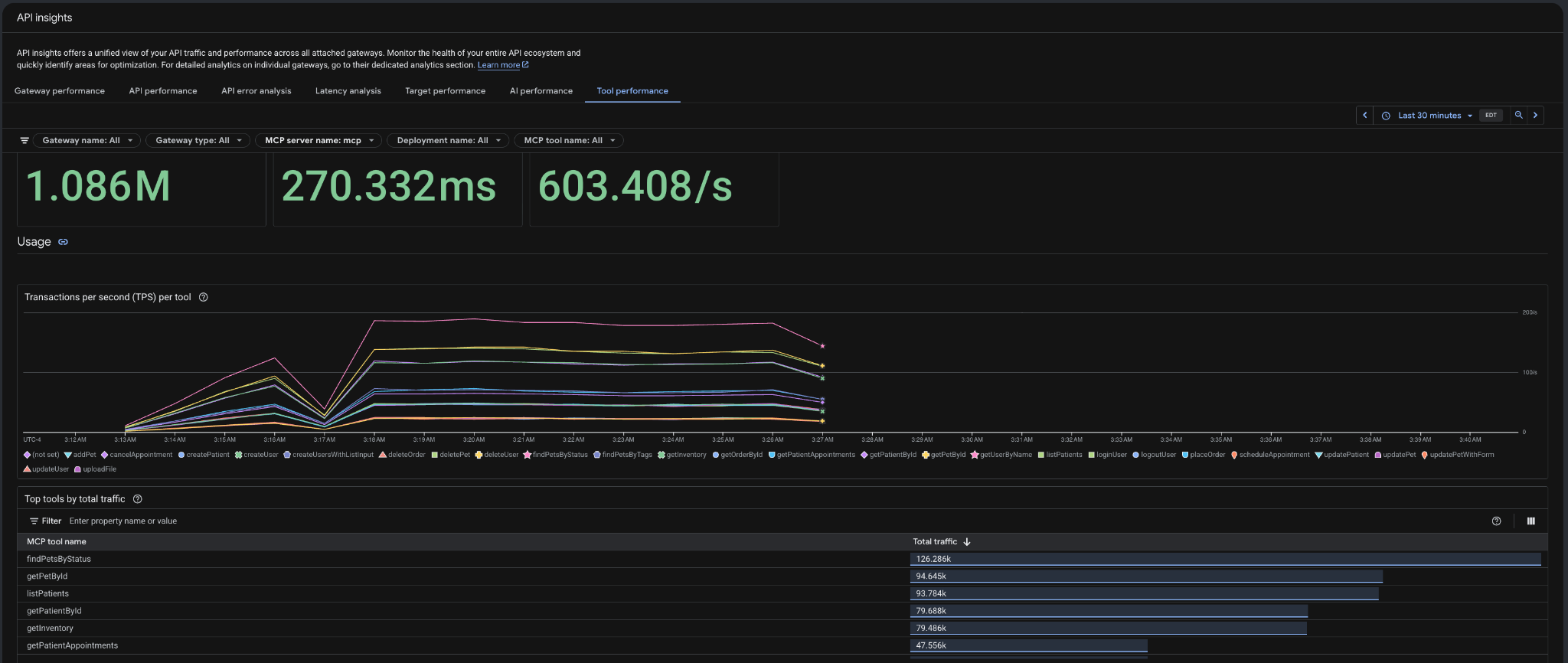Click the Filter icon in the table toolbar
Viewport: 1568px width, 663px height.
[34, 521]
